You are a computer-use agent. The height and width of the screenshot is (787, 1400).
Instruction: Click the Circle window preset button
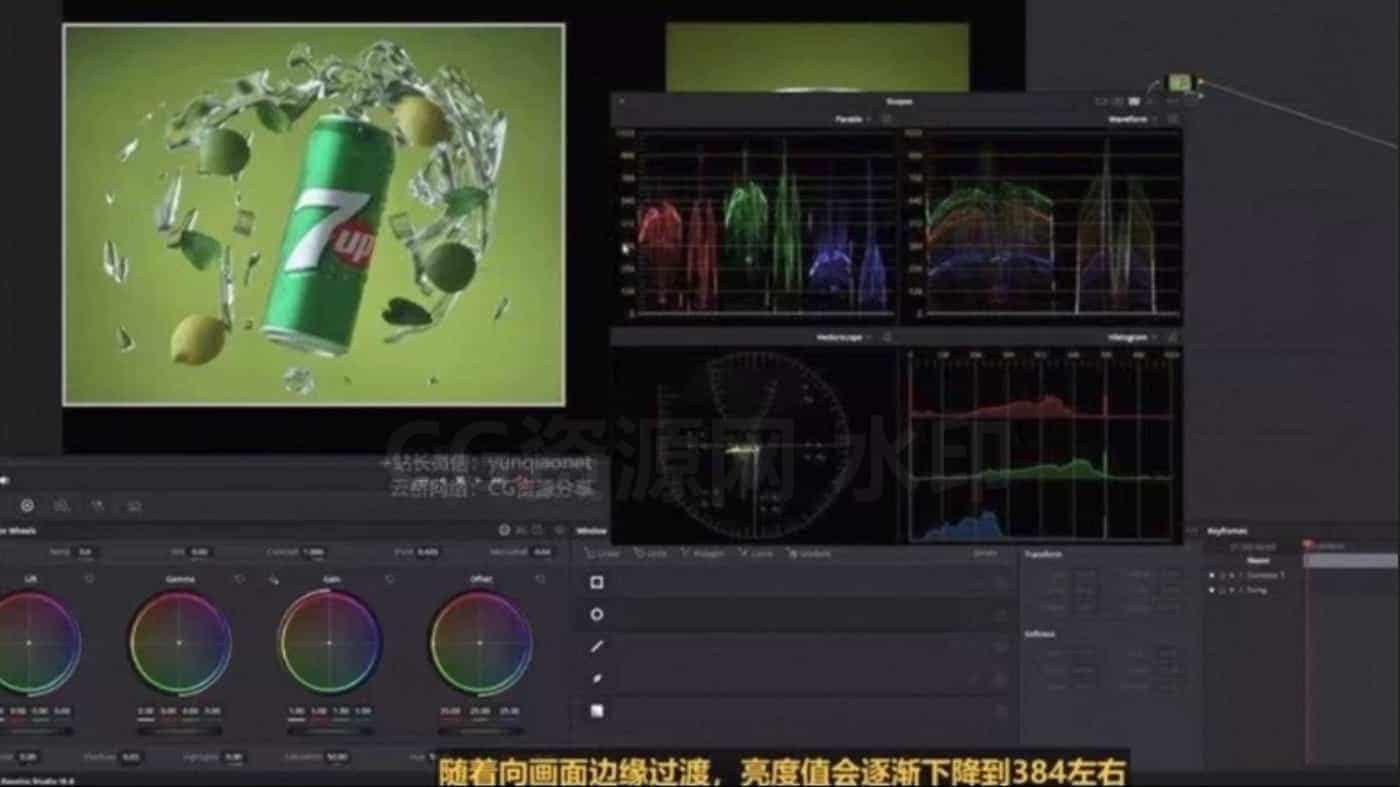click(x=651, y=553)
